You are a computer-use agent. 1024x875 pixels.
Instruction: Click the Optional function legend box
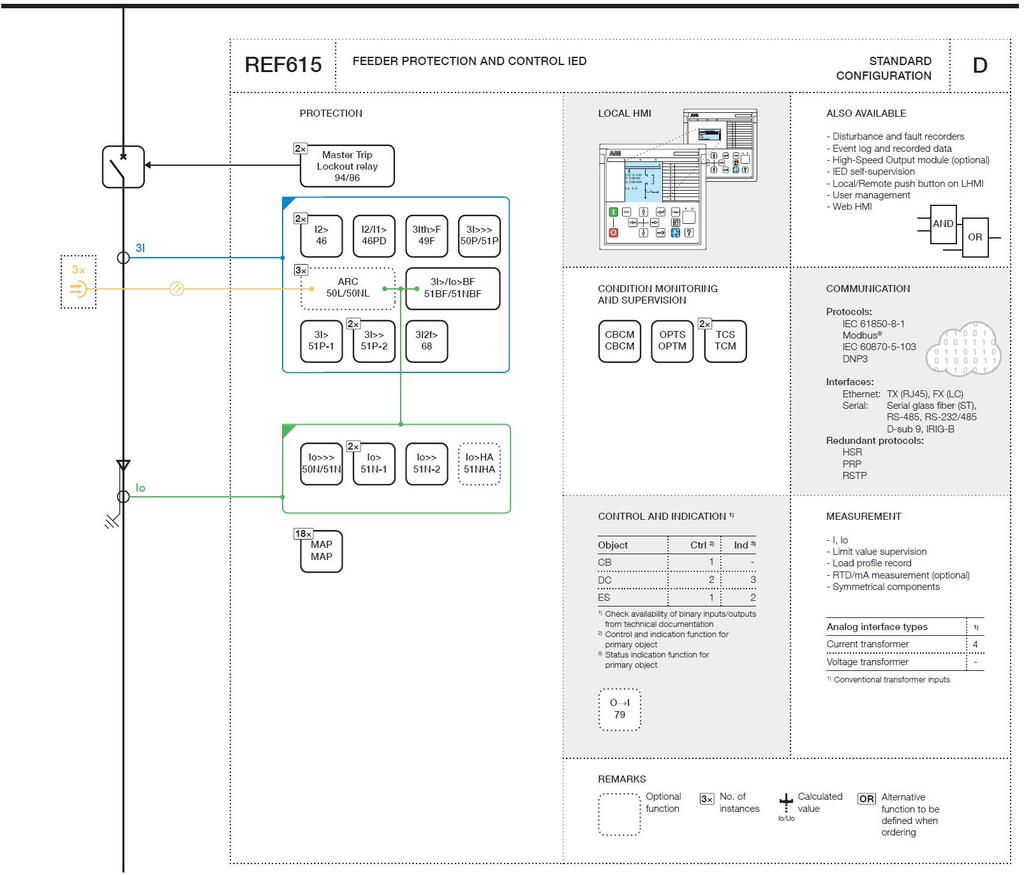pos(619,814)
